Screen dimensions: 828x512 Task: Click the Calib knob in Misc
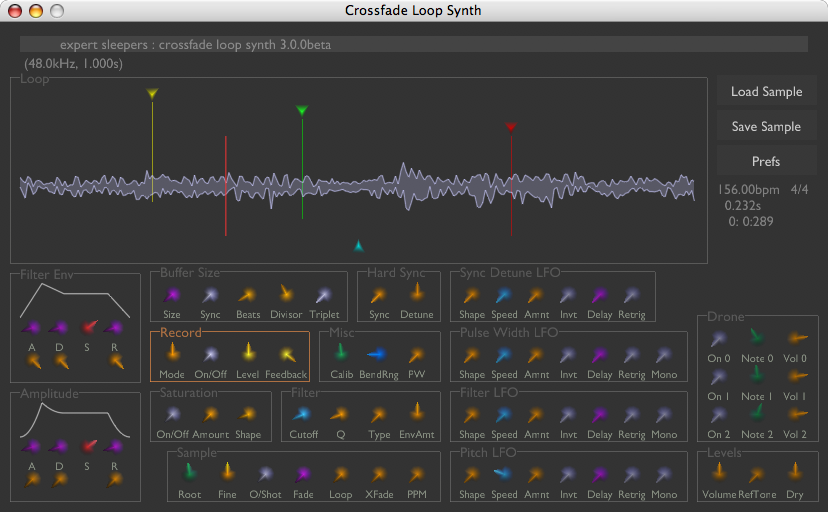point(341,353)
